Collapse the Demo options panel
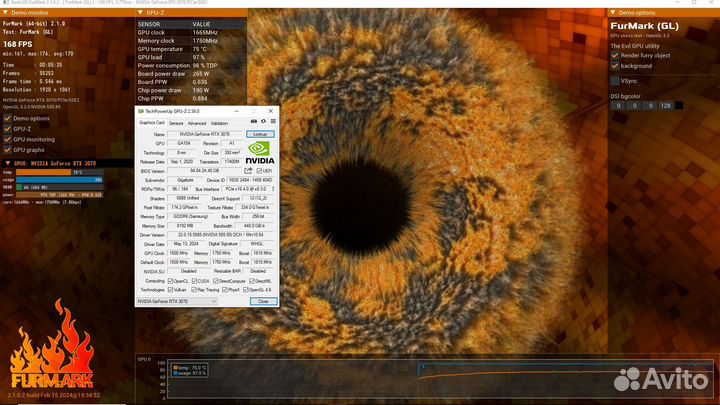720x405 pixels. 613,13
